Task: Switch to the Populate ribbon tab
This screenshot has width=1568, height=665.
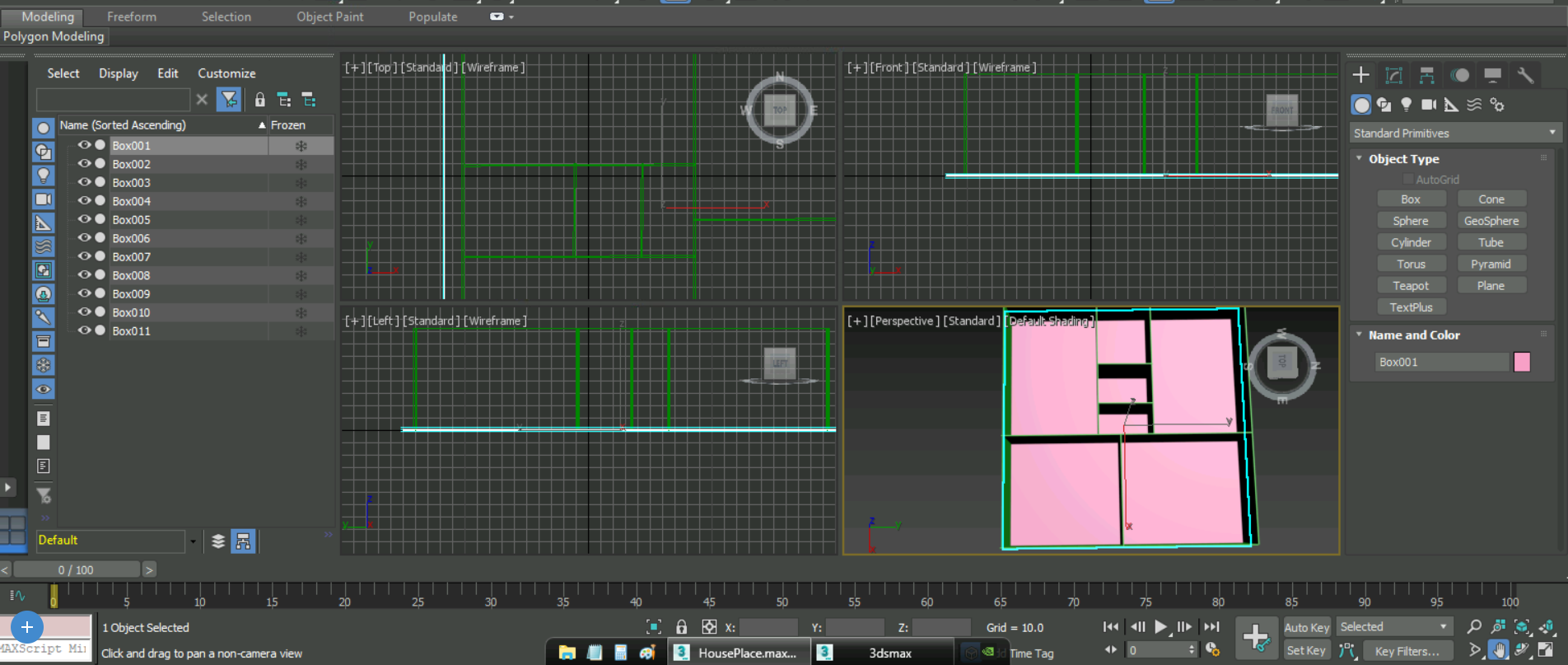Action: pos(433,16)
